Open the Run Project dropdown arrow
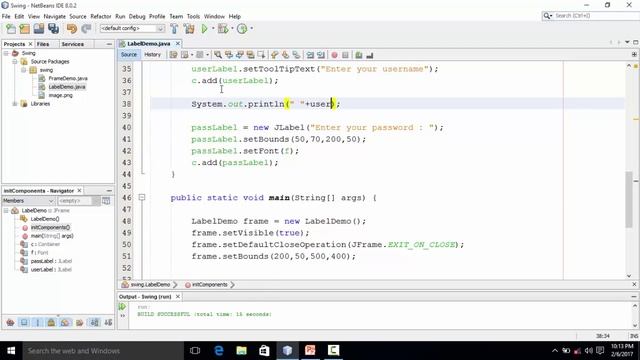 click(213, 29)
